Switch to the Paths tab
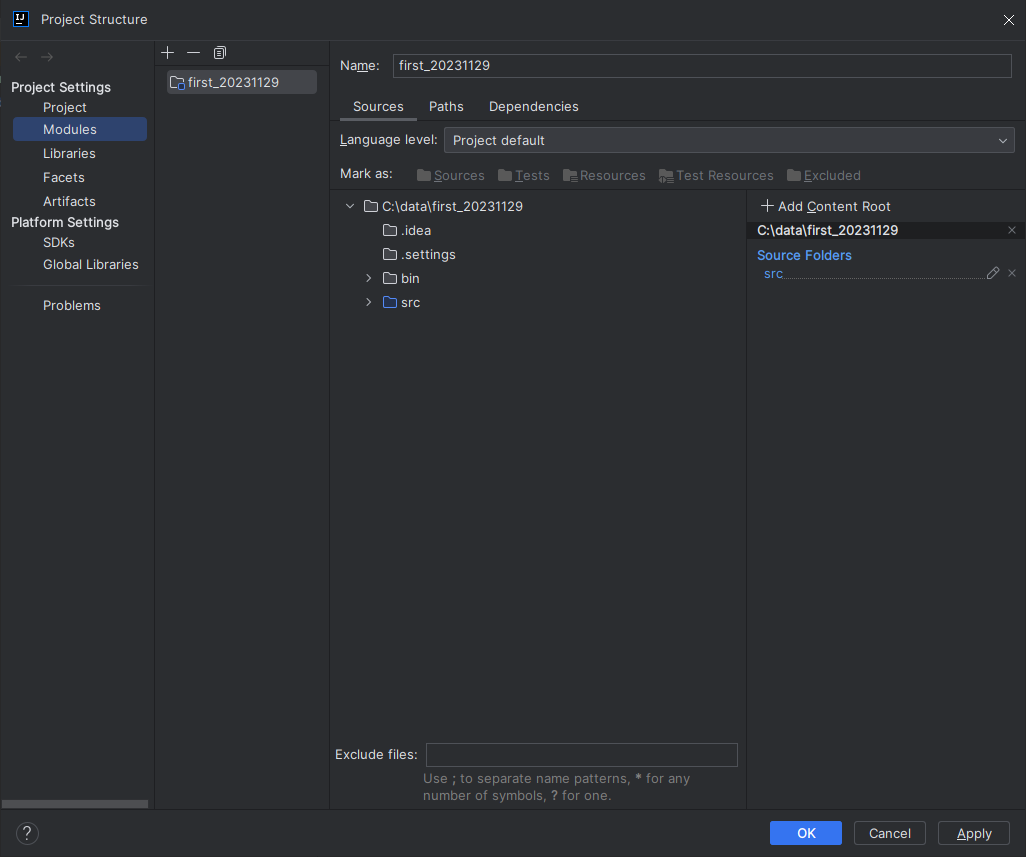 pyautogui.click(x=446, y=106)
